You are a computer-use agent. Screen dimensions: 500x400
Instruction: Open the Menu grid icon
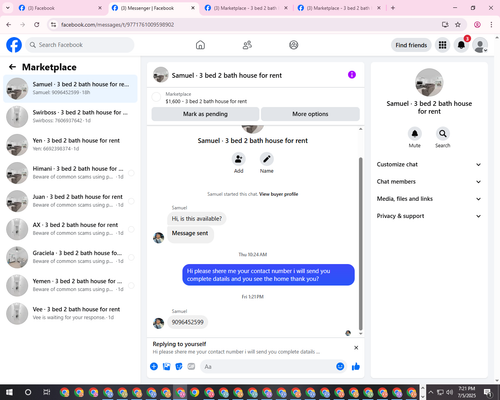pyautogui.click(x=442, y=45)
